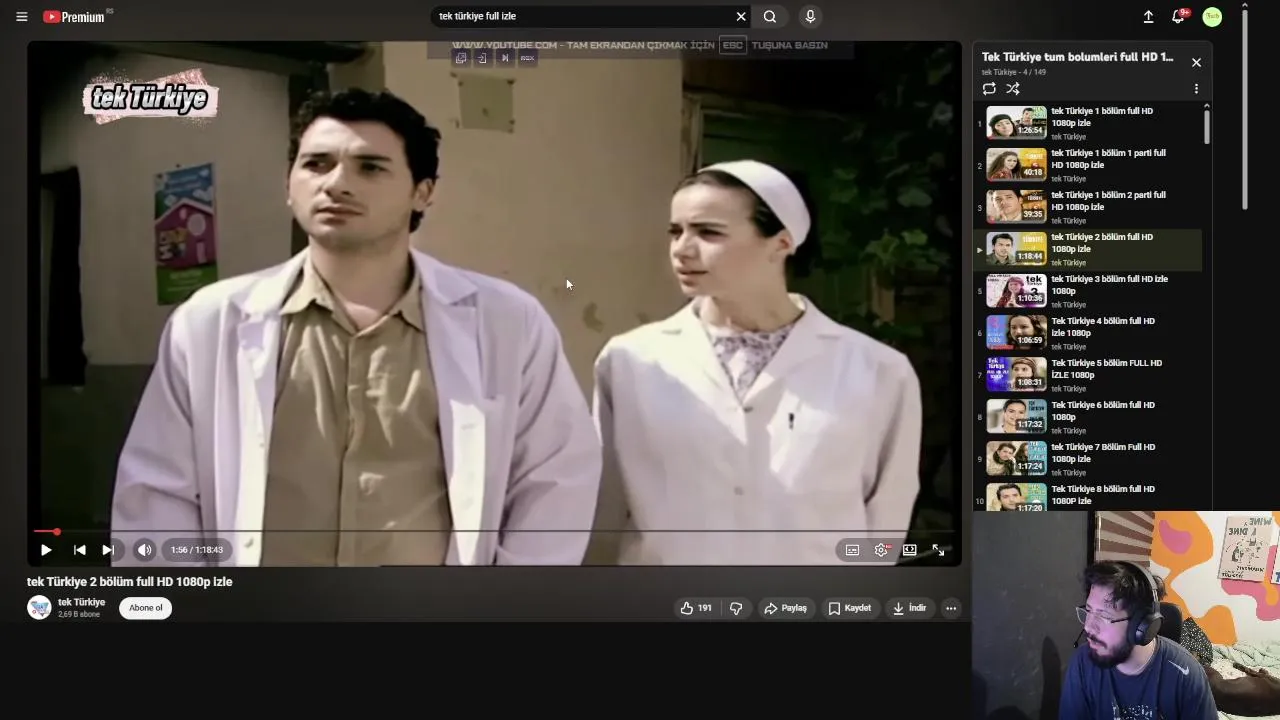
Task: Play tek Türkiye 1 bölüm 1 parti
Action: tap(1088, 165)
